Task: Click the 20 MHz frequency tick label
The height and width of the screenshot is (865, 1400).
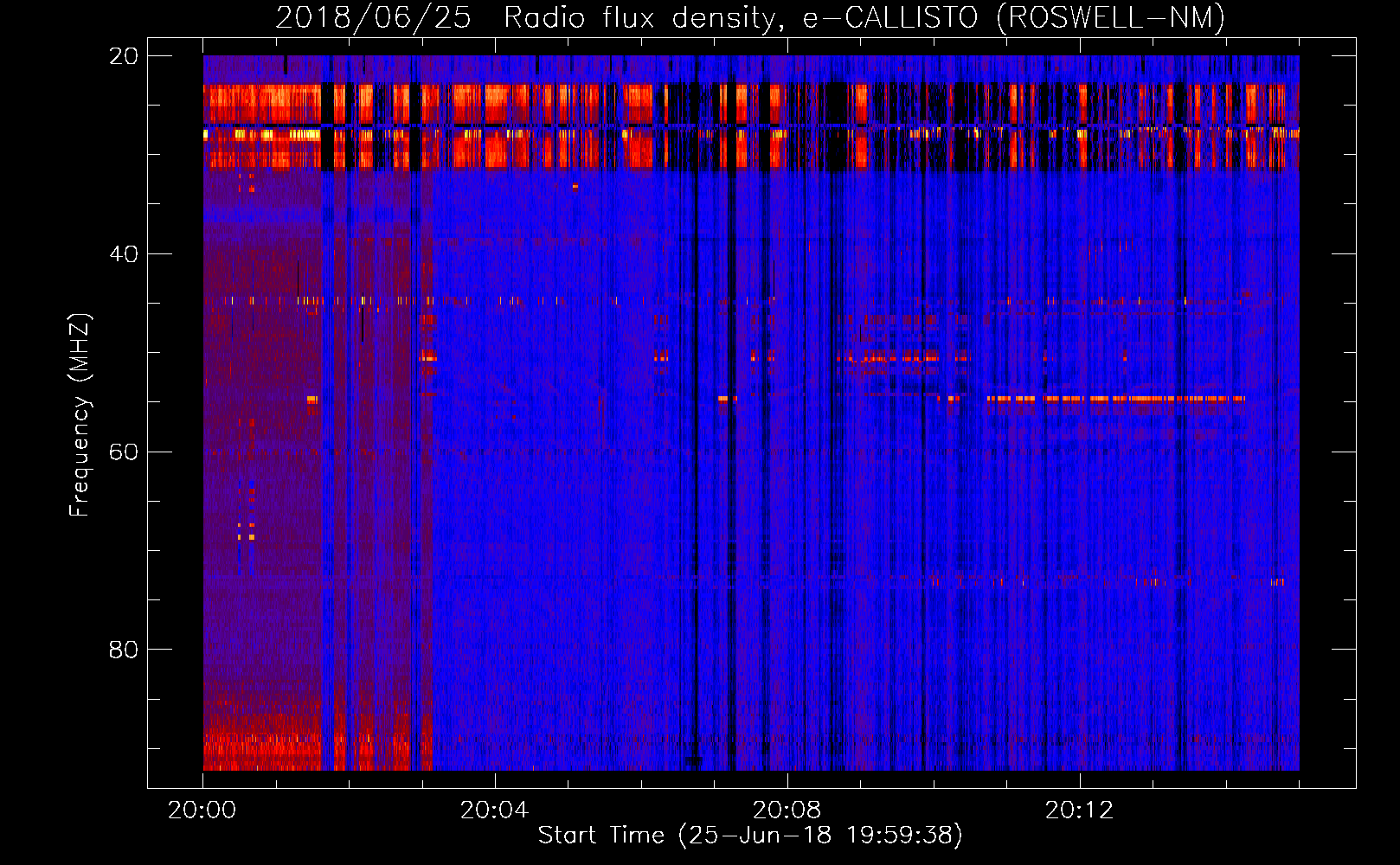Action: point(124,56)
